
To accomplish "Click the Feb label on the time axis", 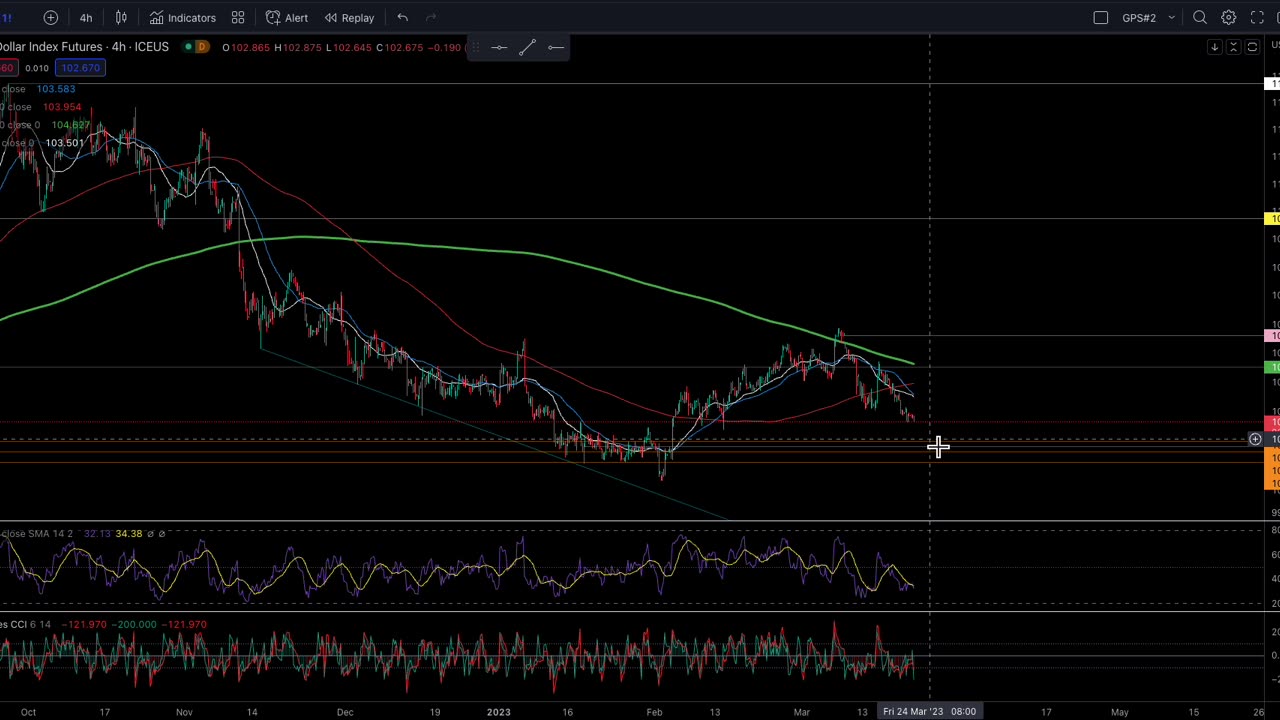I will (x=654, y=712).
